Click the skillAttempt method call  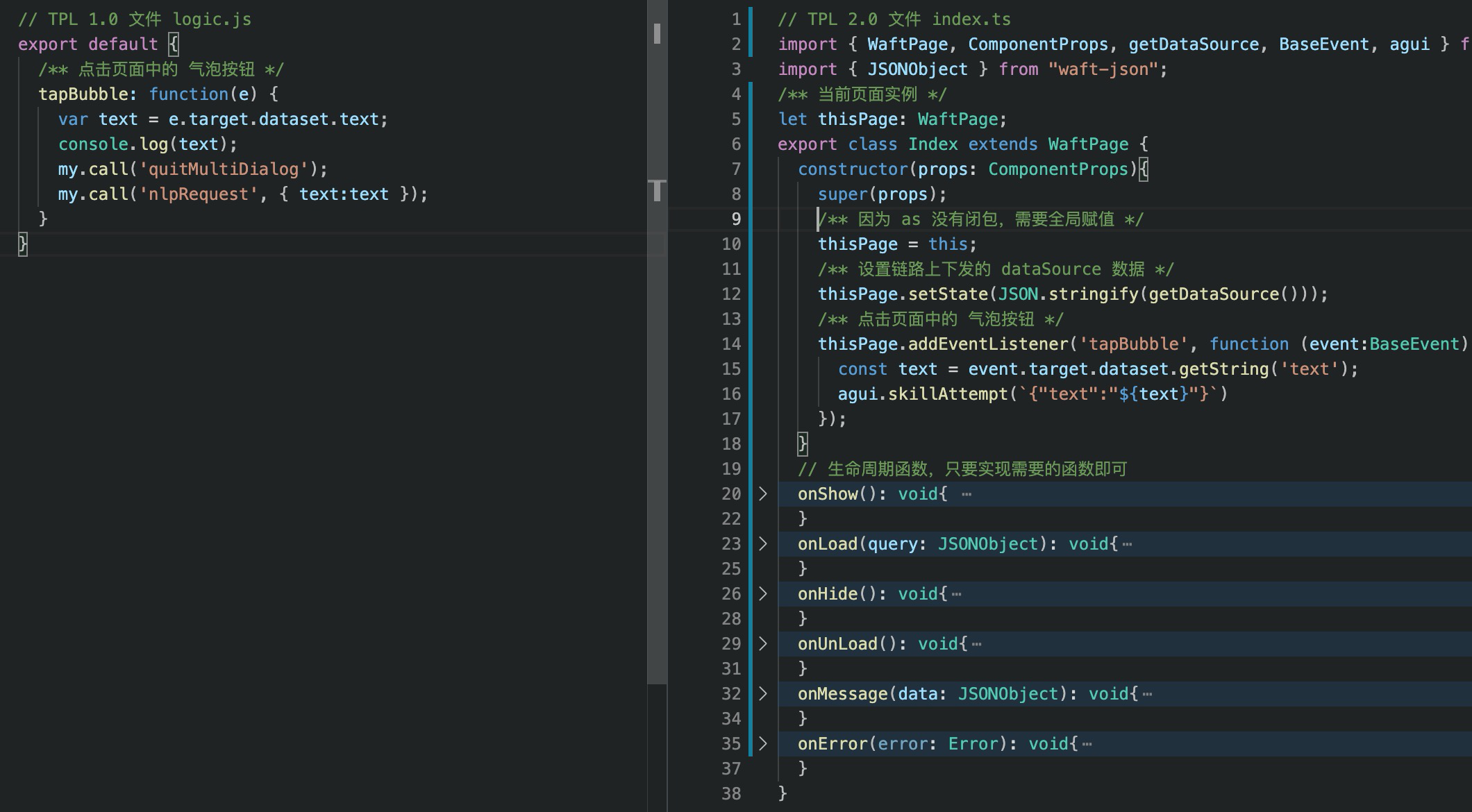[x=947, y=394]
